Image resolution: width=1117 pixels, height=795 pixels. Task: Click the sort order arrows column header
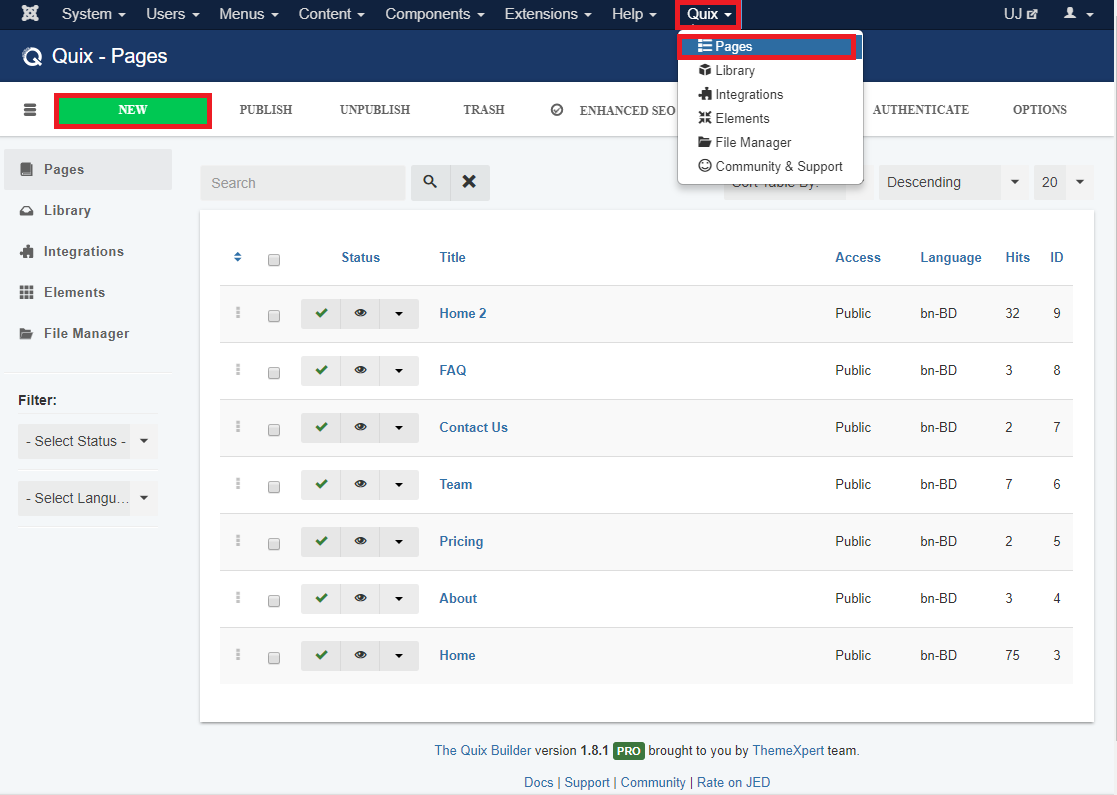pos(238,257)
